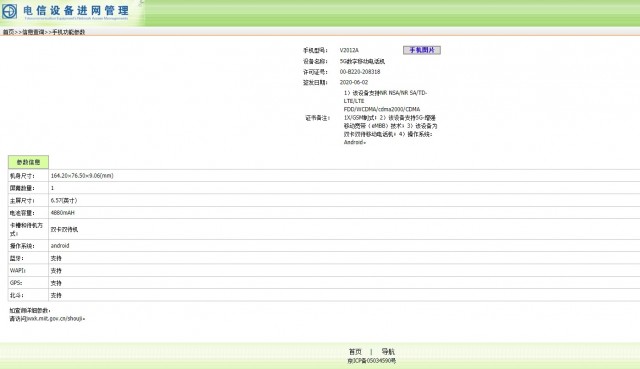Viewport: 640px width, 369px height.
Task: Click the 操作系统 row label
Action: [22, 246]
